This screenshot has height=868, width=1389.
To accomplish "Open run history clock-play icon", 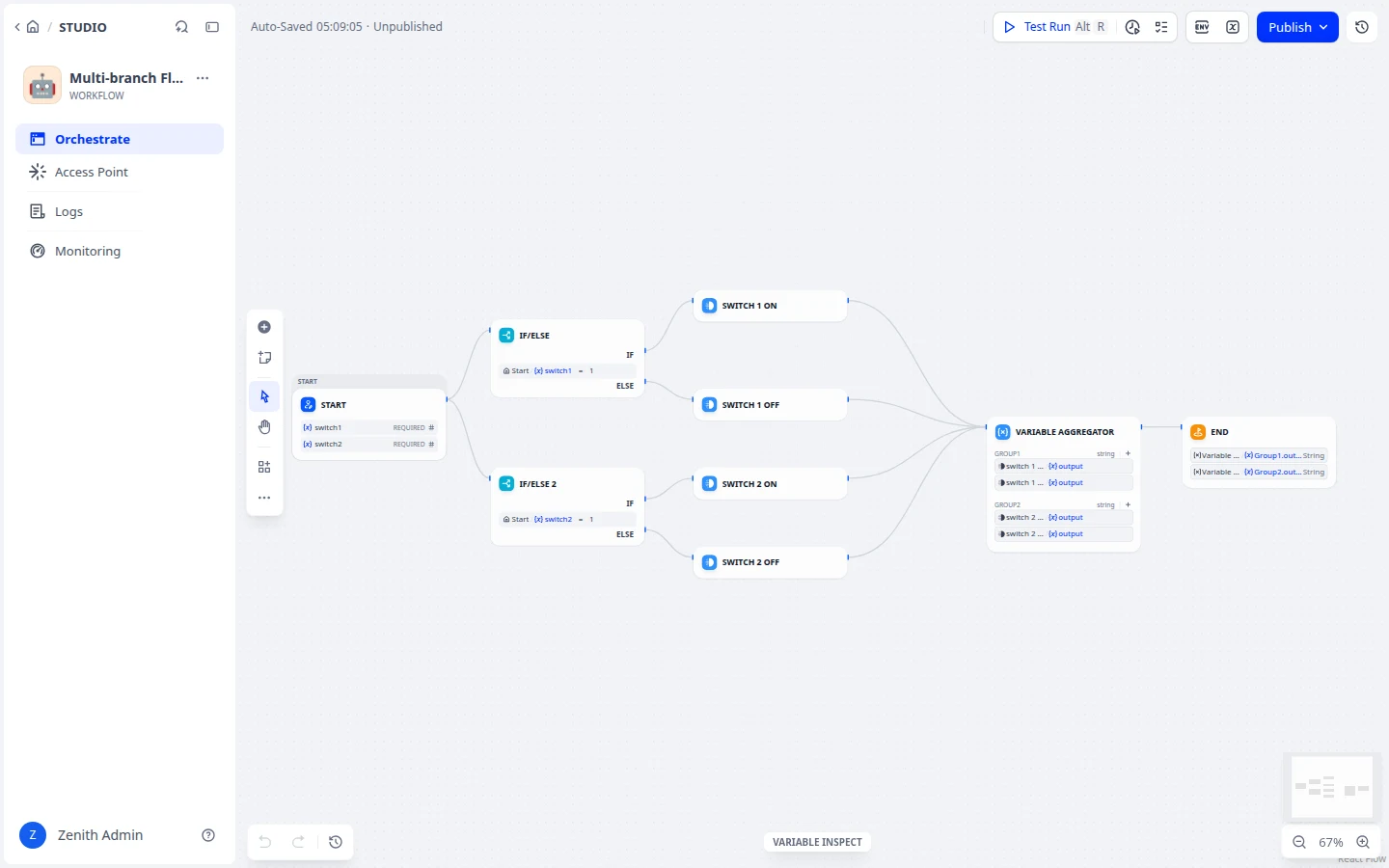I will (x=1132, y=27).
